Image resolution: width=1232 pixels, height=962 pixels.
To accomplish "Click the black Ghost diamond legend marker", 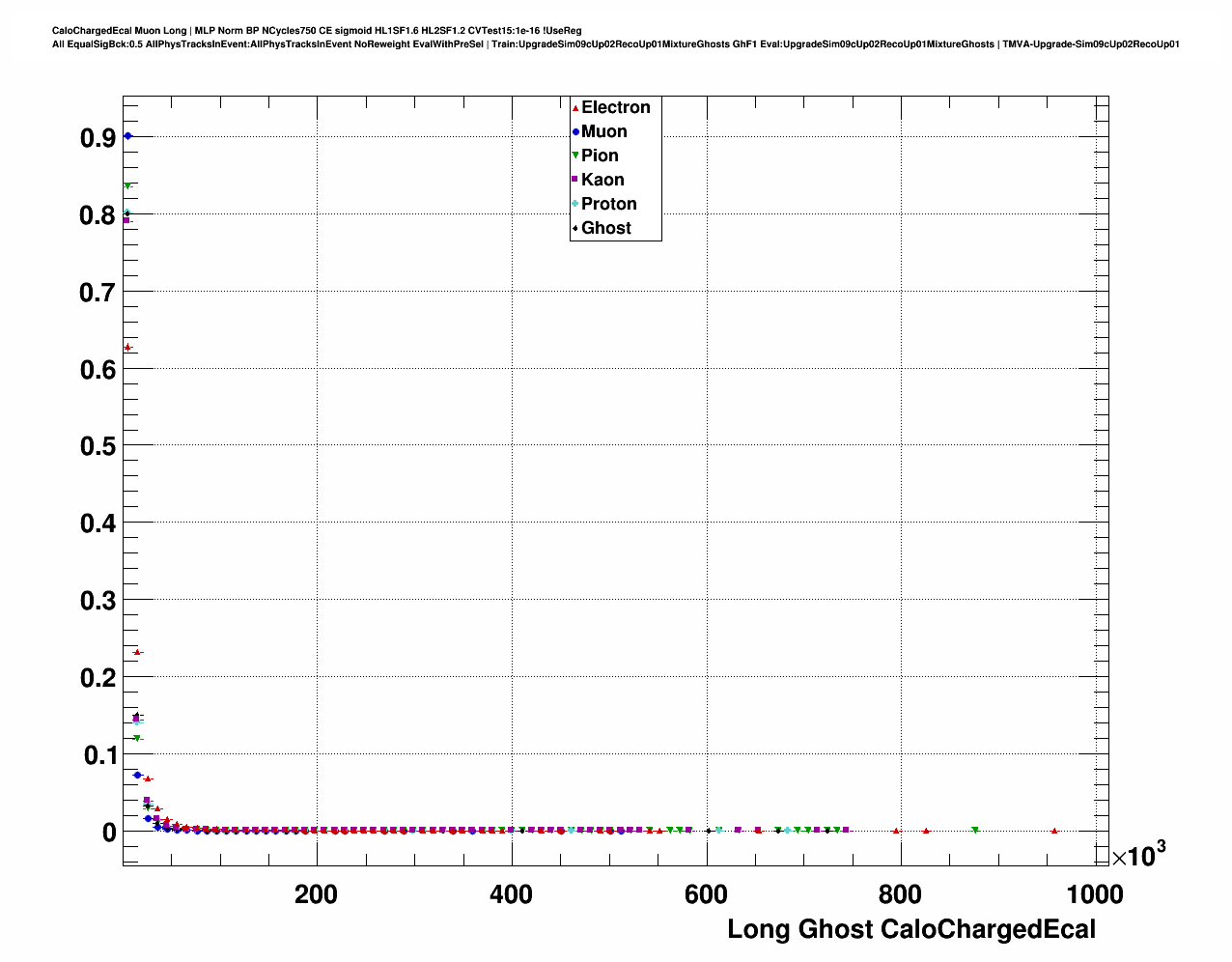I will click(575, 229).
